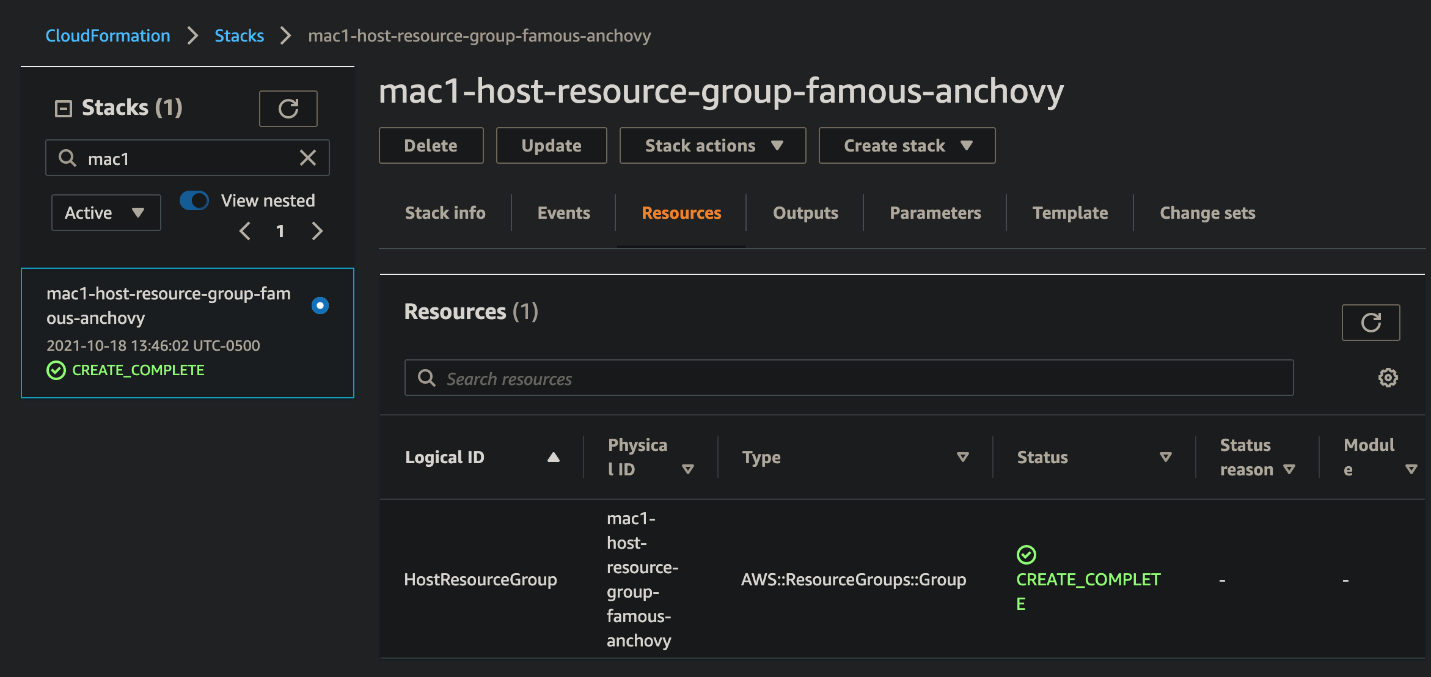Click the stack creation timestamp 2021-10-18

(x=154, y=345)
